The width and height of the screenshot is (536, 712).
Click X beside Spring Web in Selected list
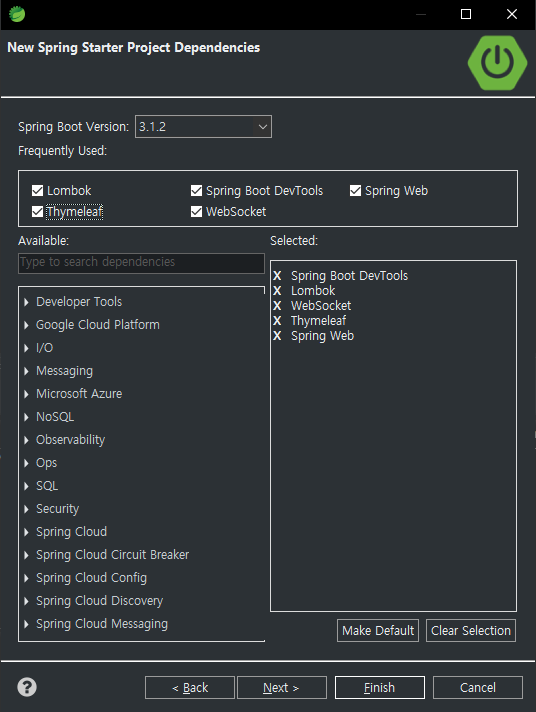point(277,336)
